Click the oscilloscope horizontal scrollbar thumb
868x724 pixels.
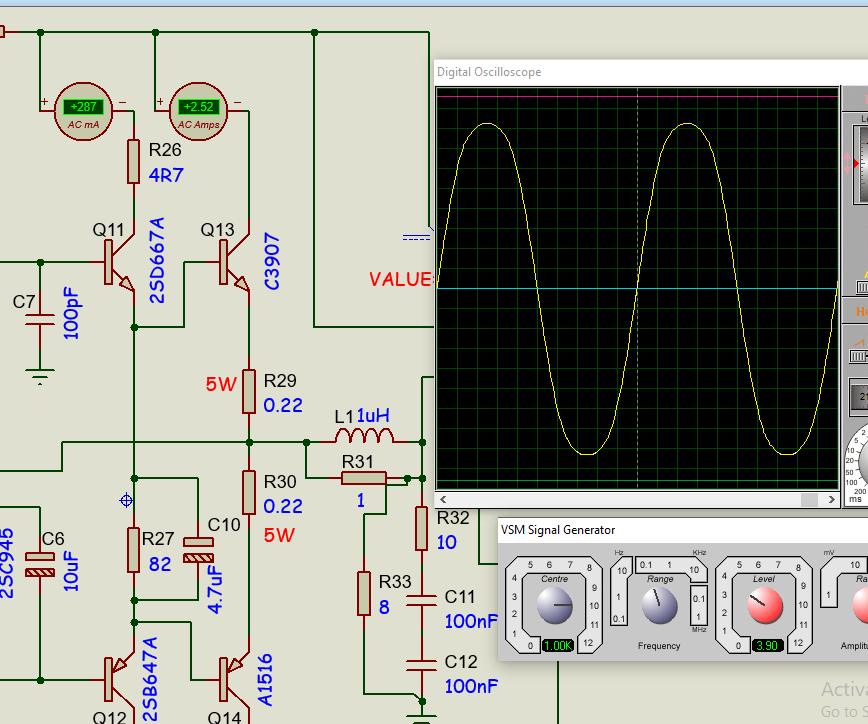tap(809, 499)
